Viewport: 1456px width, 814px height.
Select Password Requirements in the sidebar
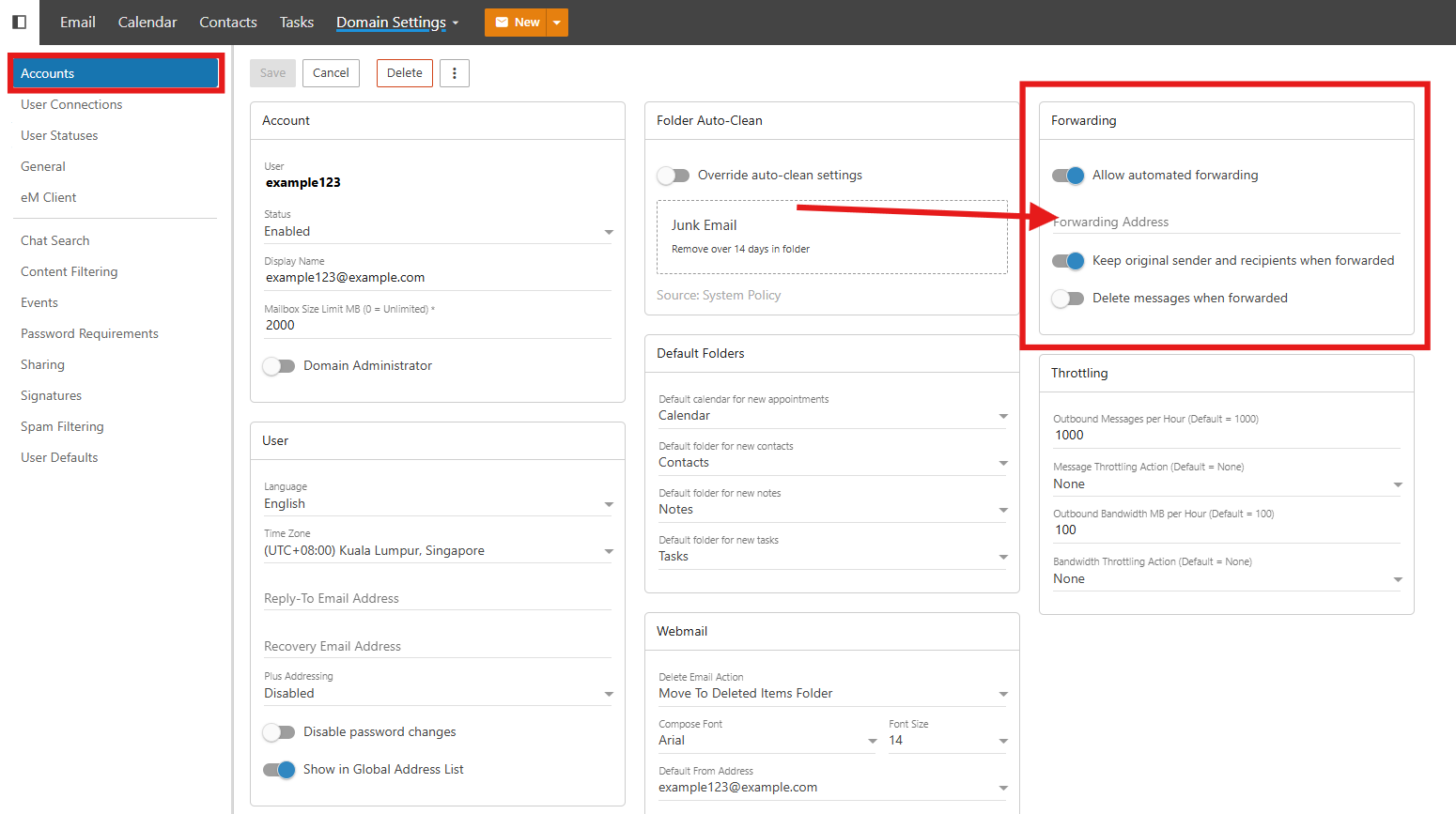click(89, 334)
